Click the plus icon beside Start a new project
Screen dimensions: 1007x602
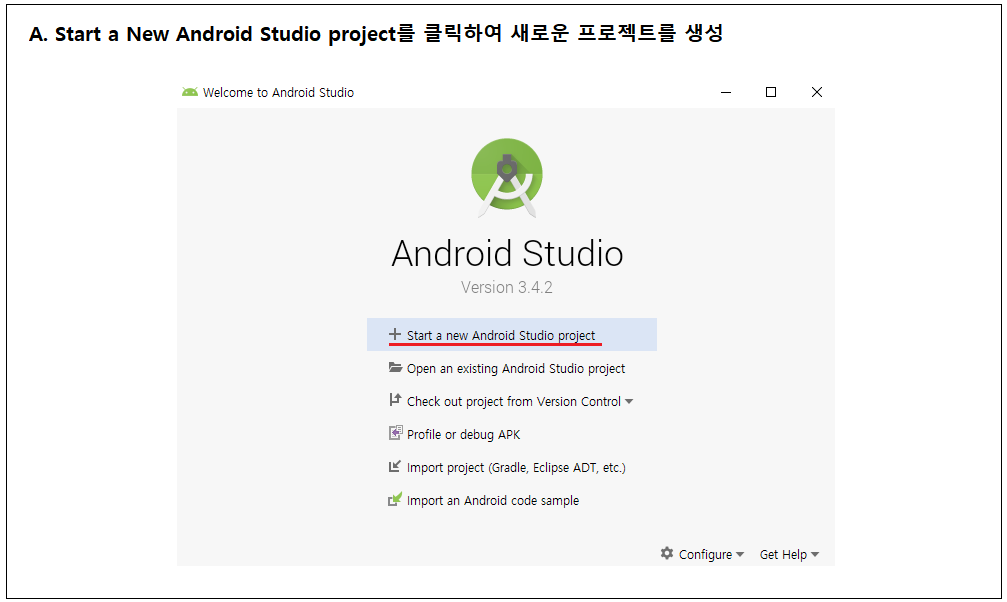[x=395, y=335]
